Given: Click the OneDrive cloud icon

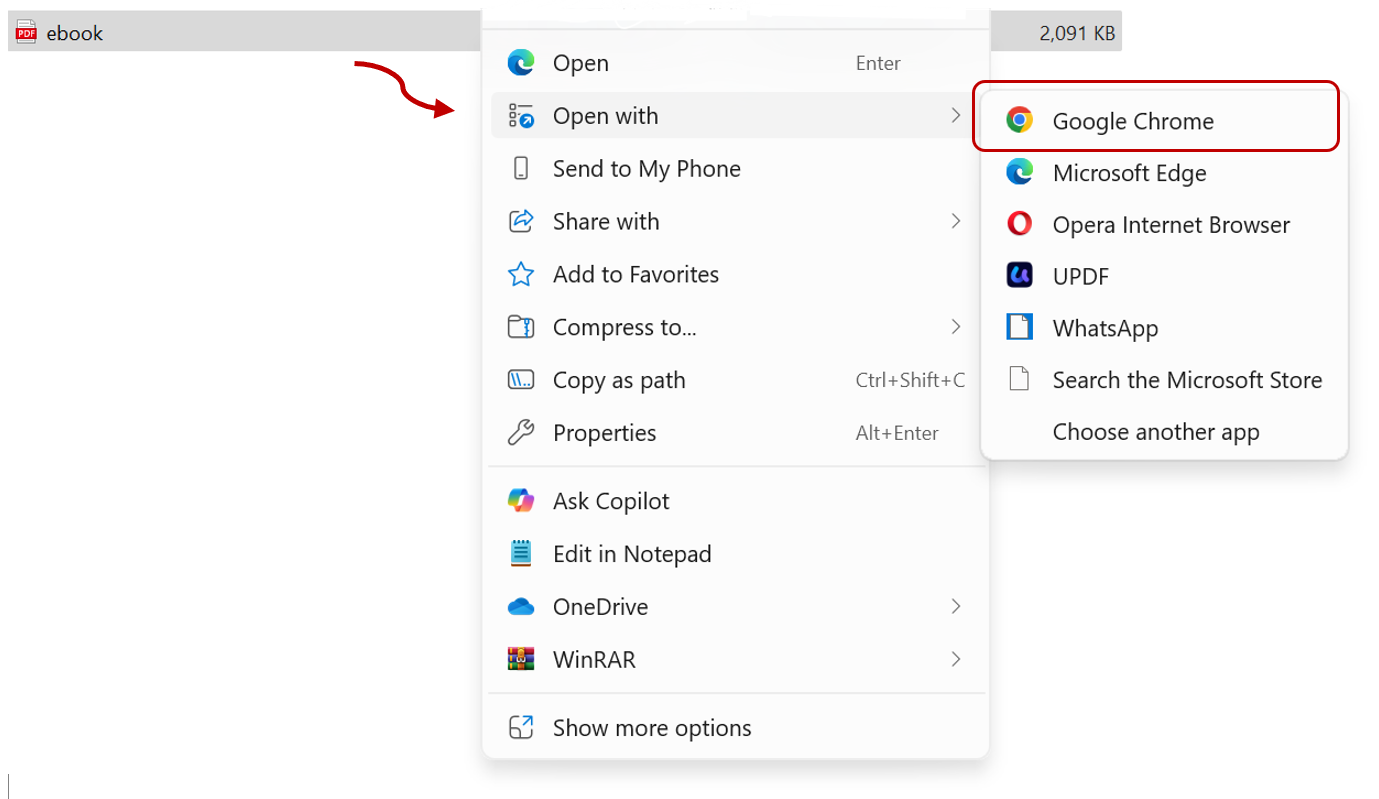Looking at the screenshot, I should pyautogui.click(x=521, y=607).
